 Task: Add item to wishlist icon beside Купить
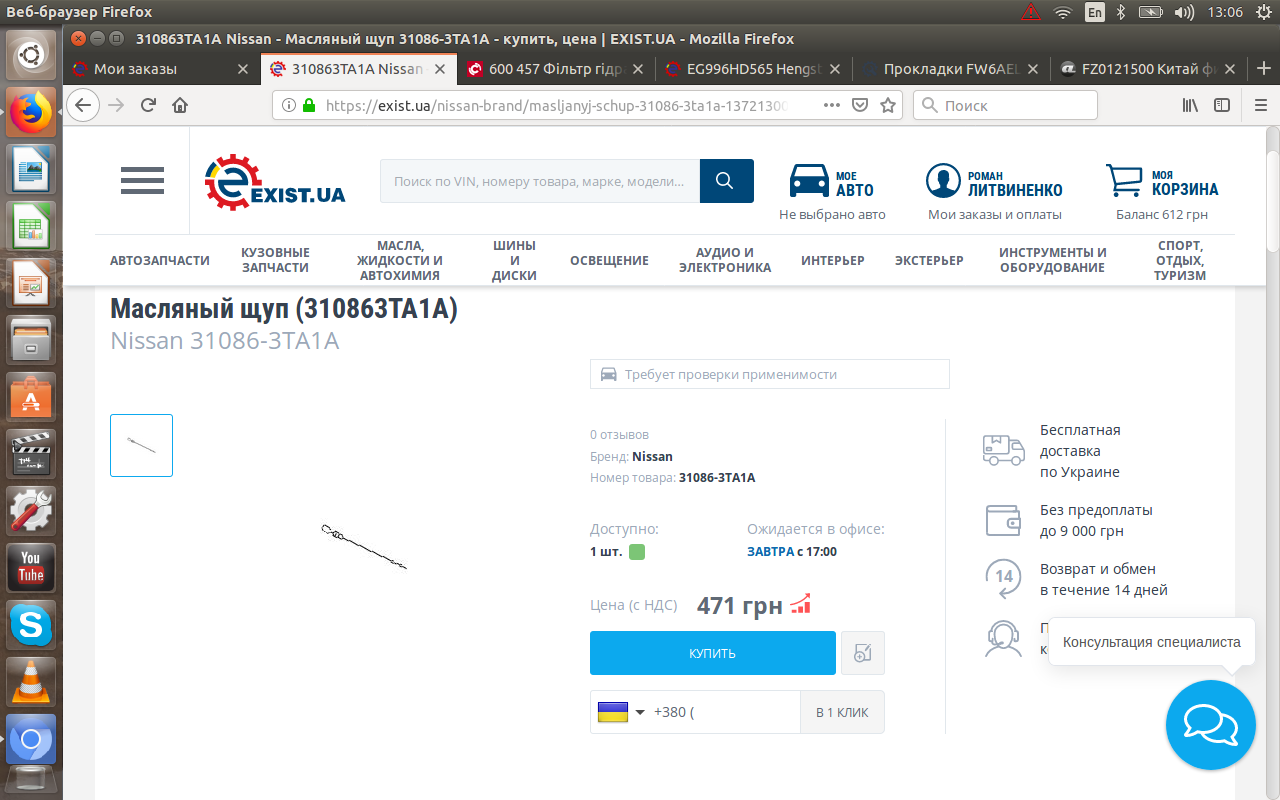coord(863,653)
